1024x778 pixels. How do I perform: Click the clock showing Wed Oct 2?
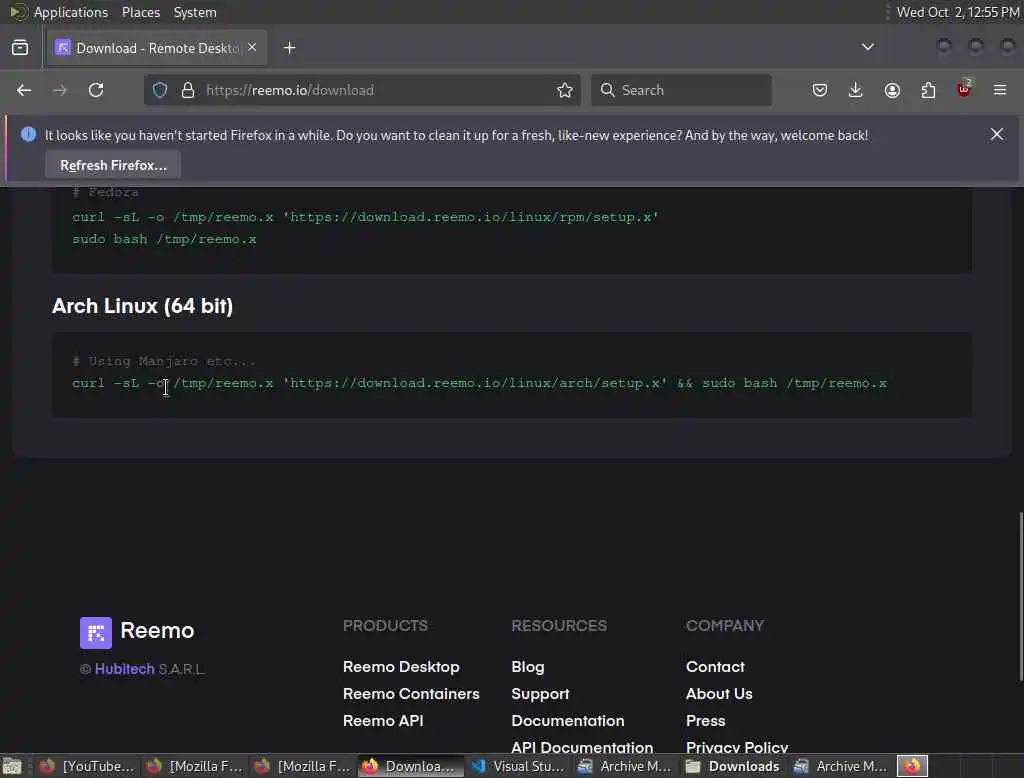[x=957, y=12]
